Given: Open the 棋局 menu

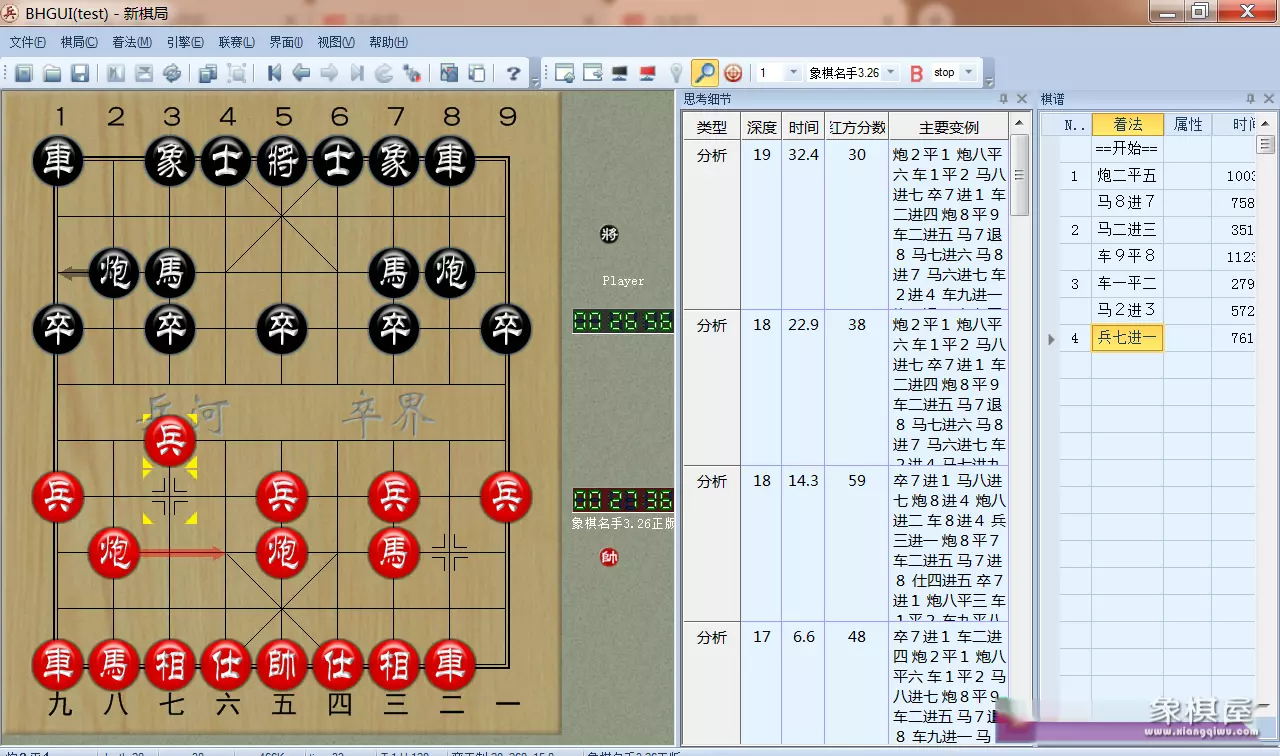Looking at the screenshot, I should pyautogui.click(x=79, y=42).
